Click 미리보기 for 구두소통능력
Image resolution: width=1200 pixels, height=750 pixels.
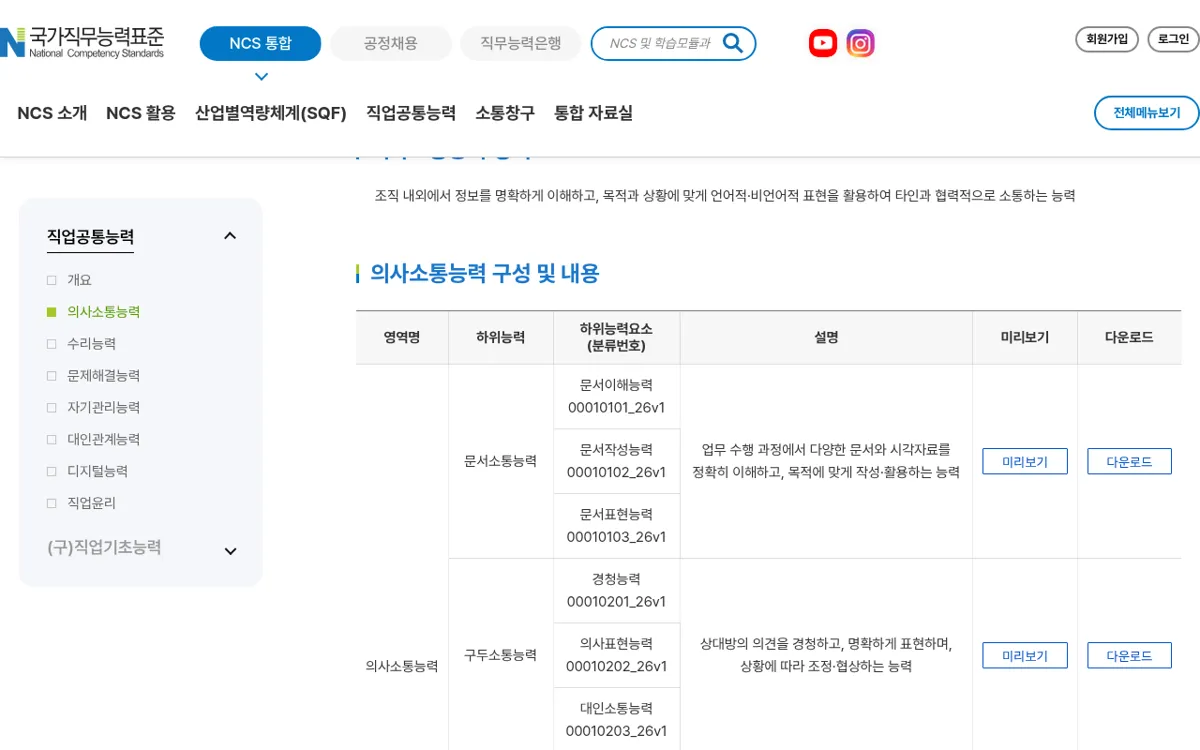pyautogui.click(x=1025, y=655)
